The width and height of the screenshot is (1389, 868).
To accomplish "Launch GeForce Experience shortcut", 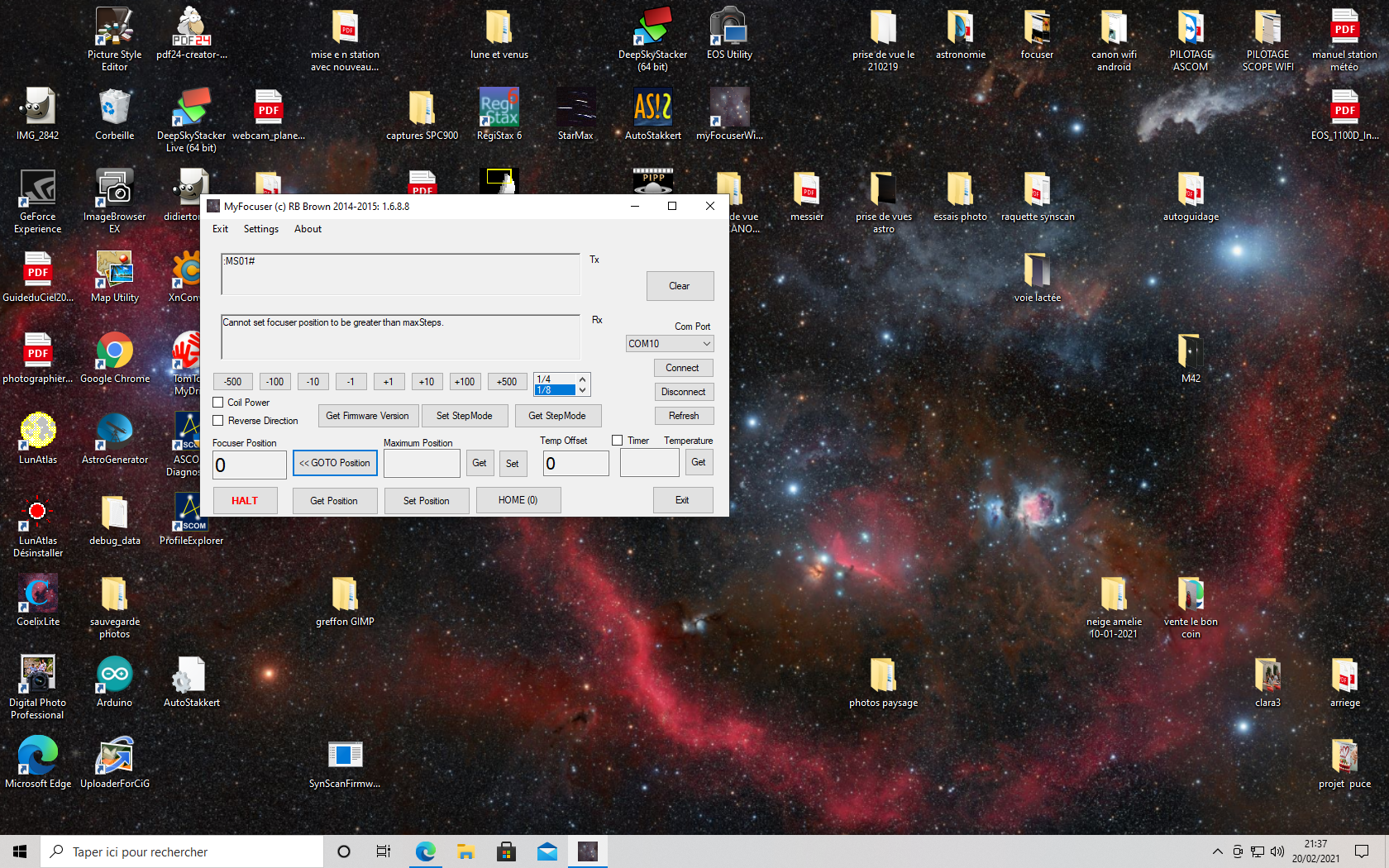I will coord(38,201).
